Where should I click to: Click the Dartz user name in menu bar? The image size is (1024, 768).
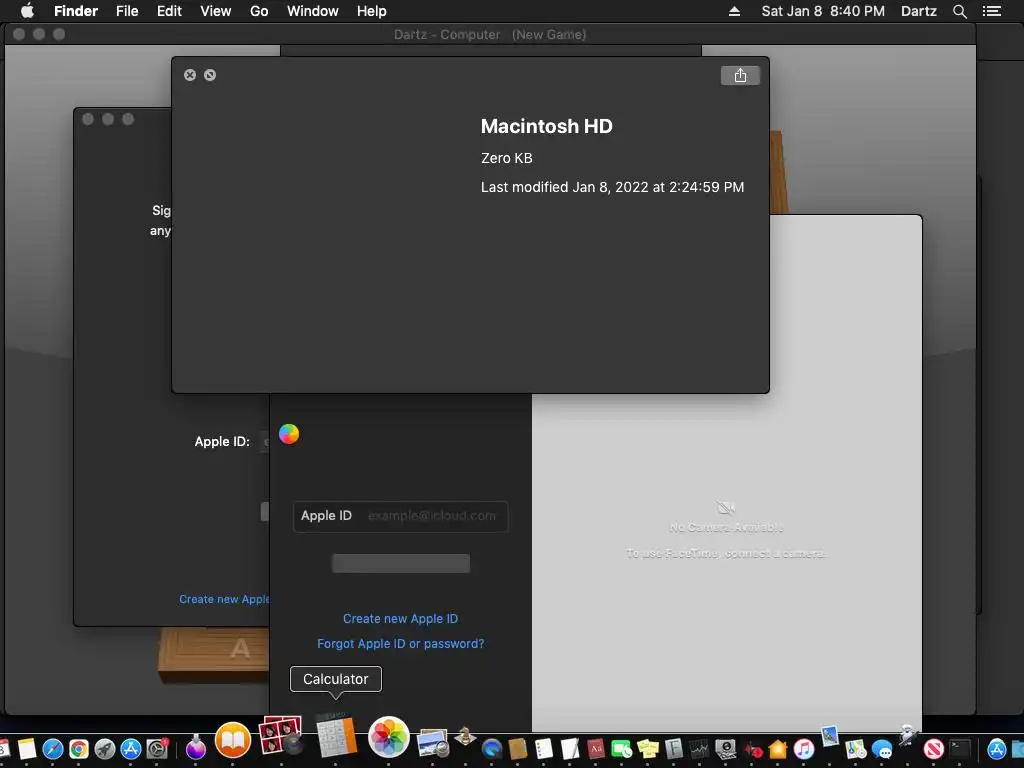(918, 11)
